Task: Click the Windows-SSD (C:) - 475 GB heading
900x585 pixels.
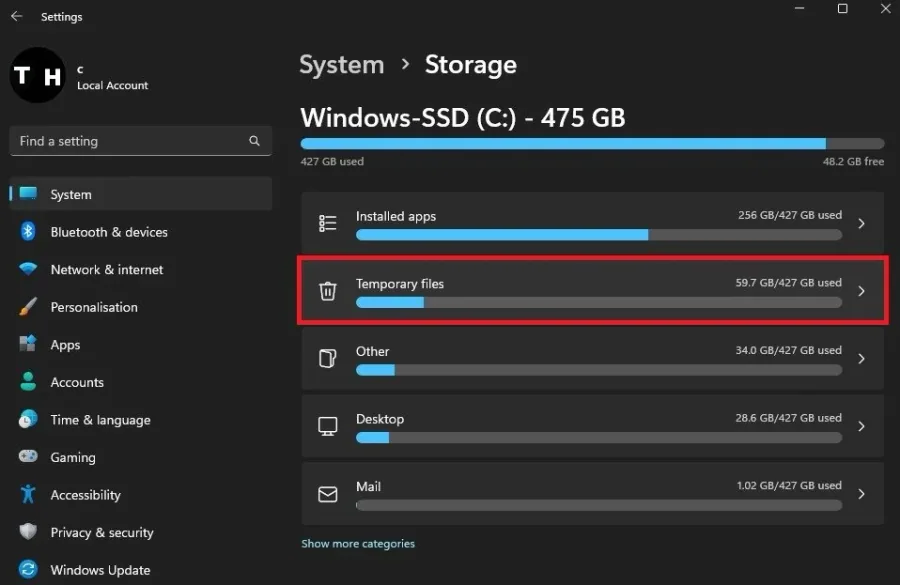Action: 463,118
